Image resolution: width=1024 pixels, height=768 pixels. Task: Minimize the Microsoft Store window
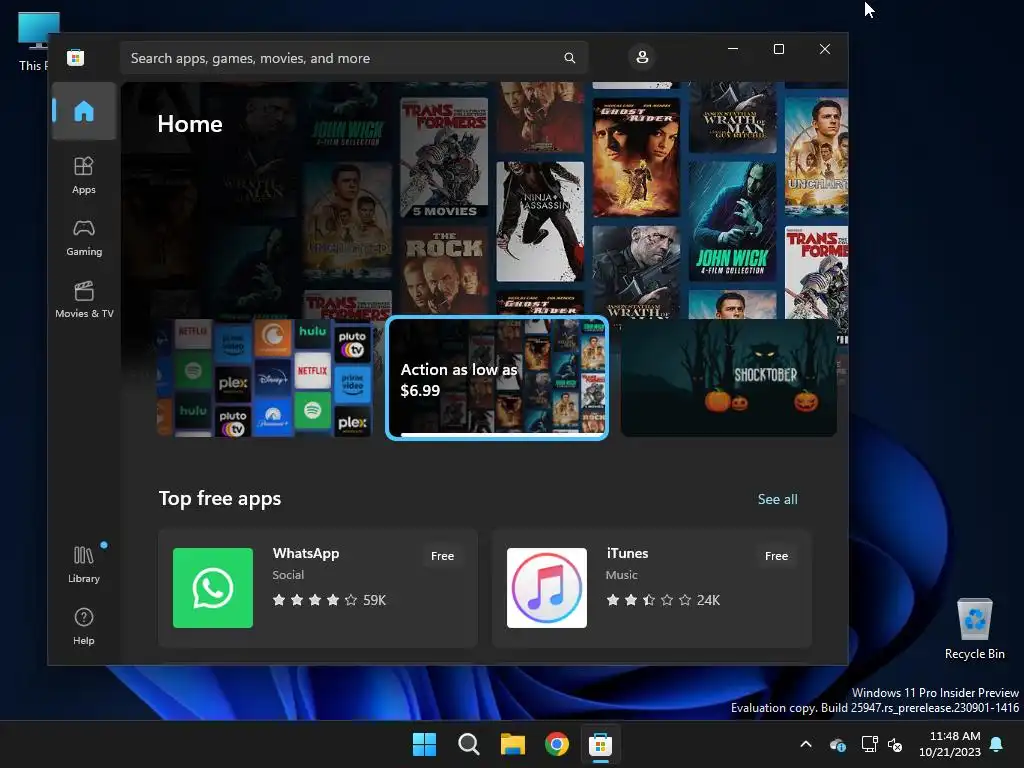click(x=733, y=49)
